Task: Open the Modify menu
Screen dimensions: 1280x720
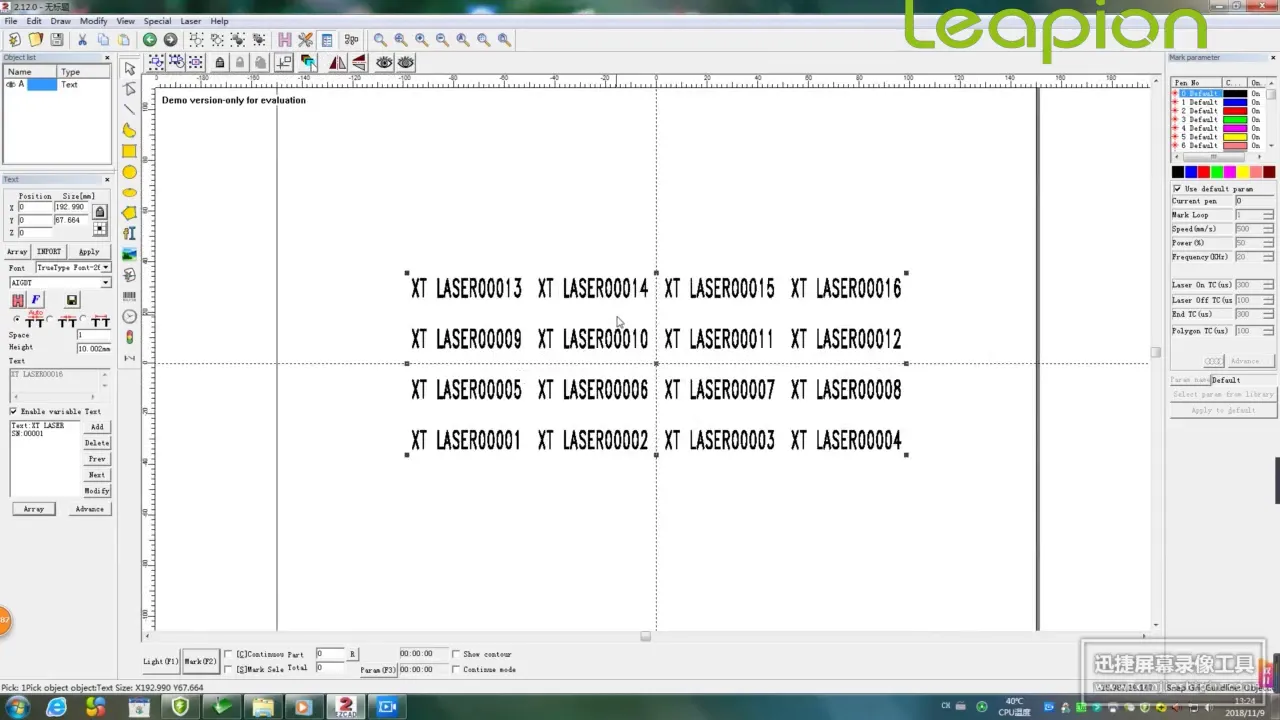Action: click(93, 21)
